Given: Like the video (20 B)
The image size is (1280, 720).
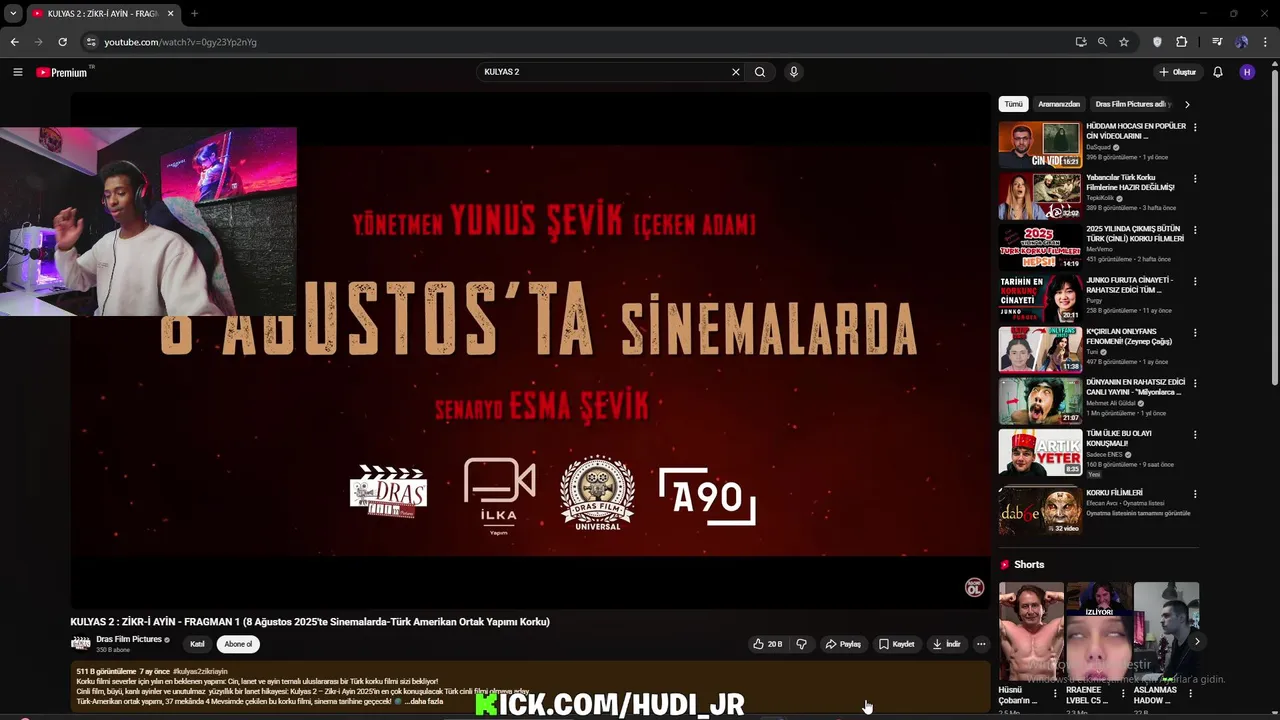Looking at the screenshot, I should tap(767, 644).
